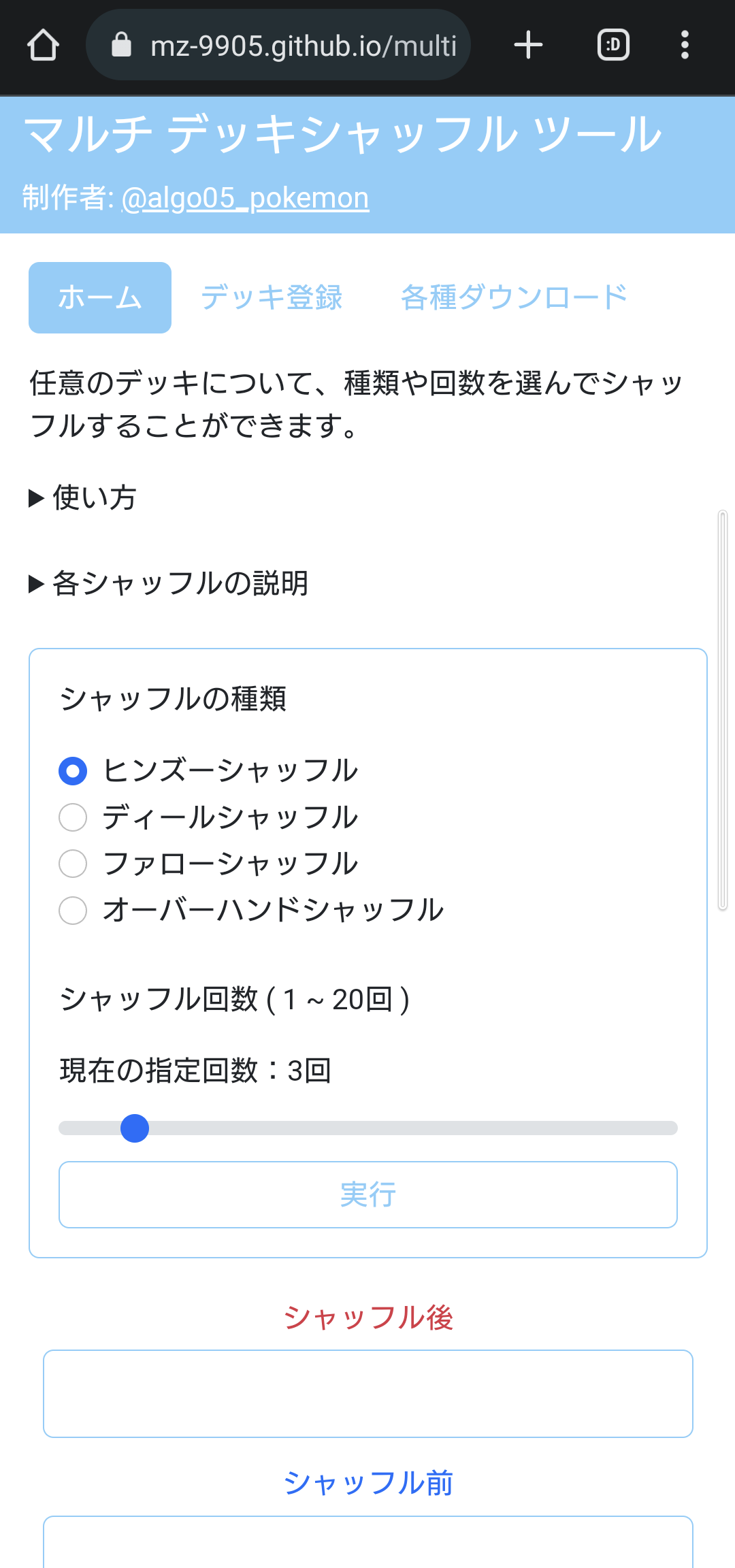Tap the lock icon in address bar
The width and height of the screenshot is (735, 1568).
121,46
